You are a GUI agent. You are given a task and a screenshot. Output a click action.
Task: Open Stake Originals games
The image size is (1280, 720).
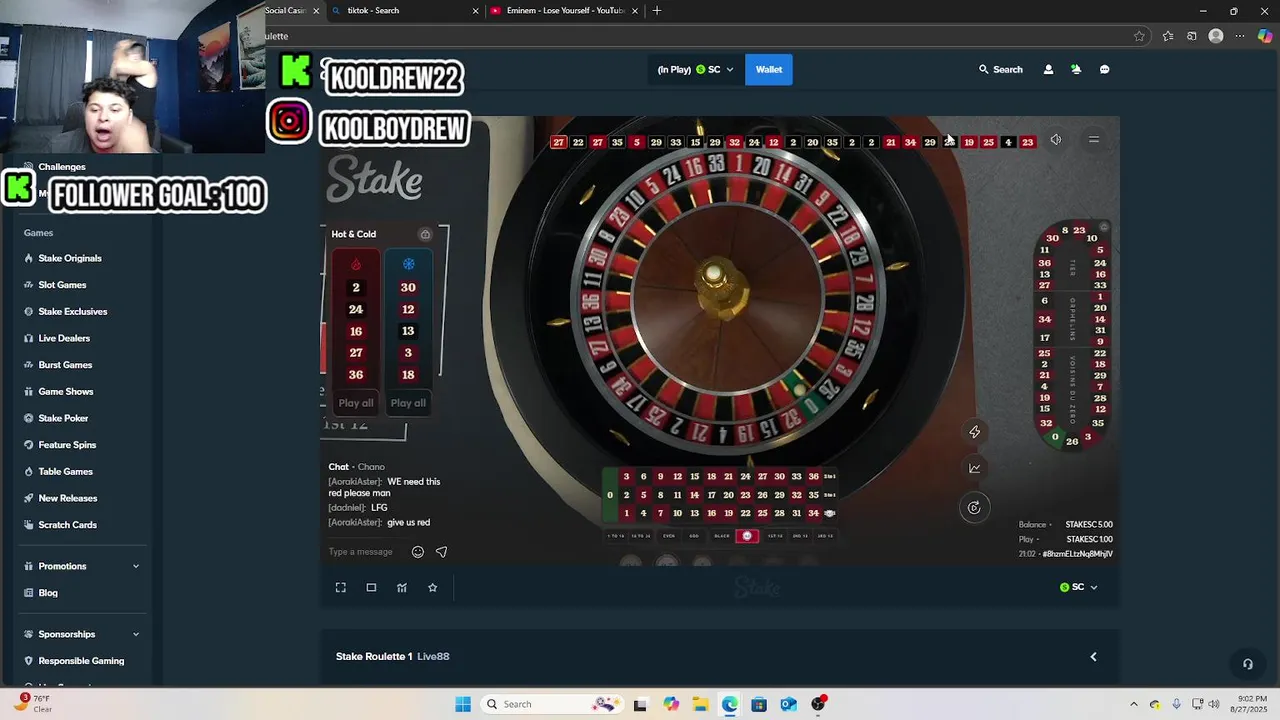click(x=70, y=258)
